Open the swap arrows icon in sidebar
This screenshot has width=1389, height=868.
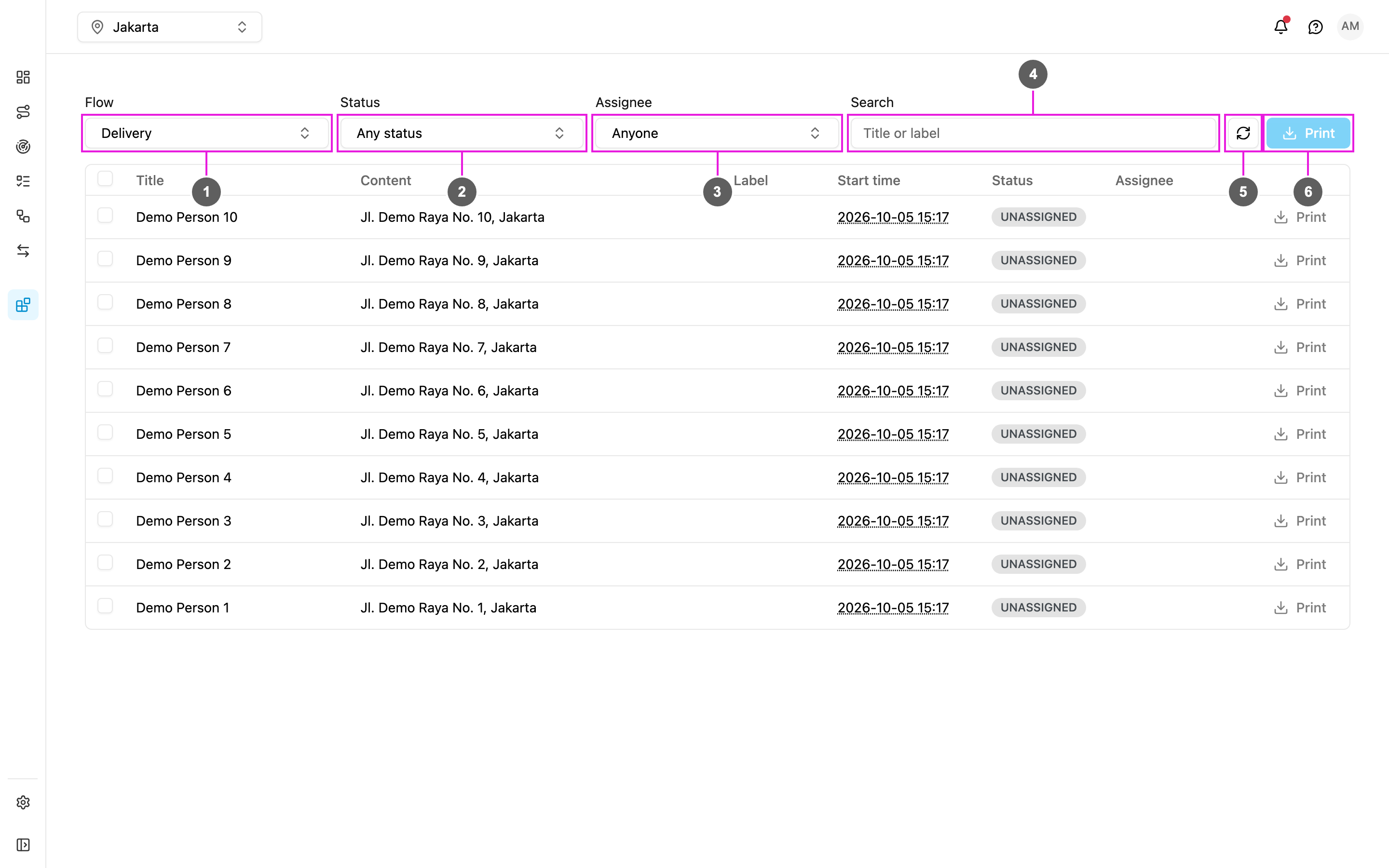(23, 251)
